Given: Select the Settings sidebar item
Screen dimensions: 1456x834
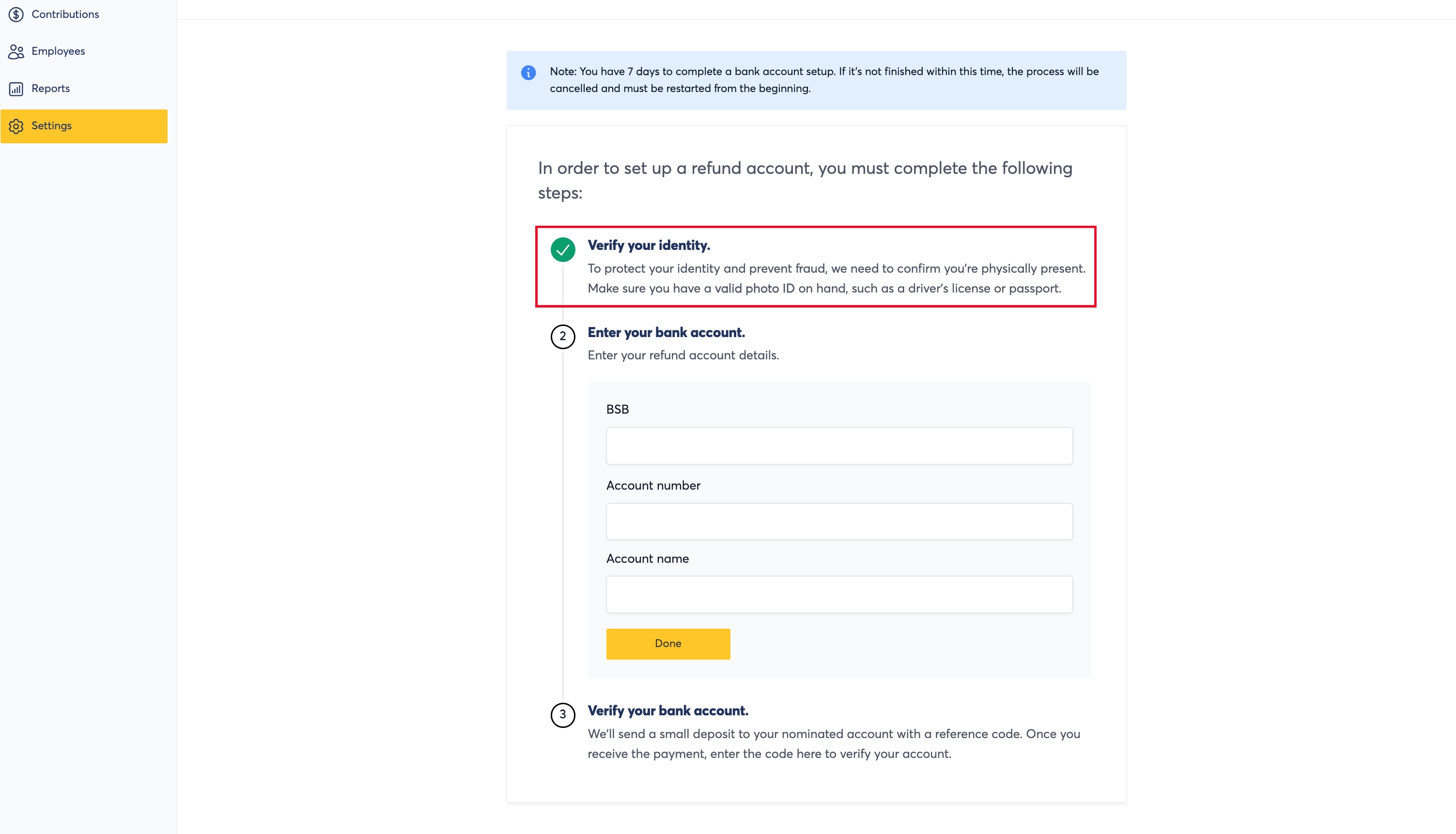Looking at the screenshot, I should click(x=84, y=126).
